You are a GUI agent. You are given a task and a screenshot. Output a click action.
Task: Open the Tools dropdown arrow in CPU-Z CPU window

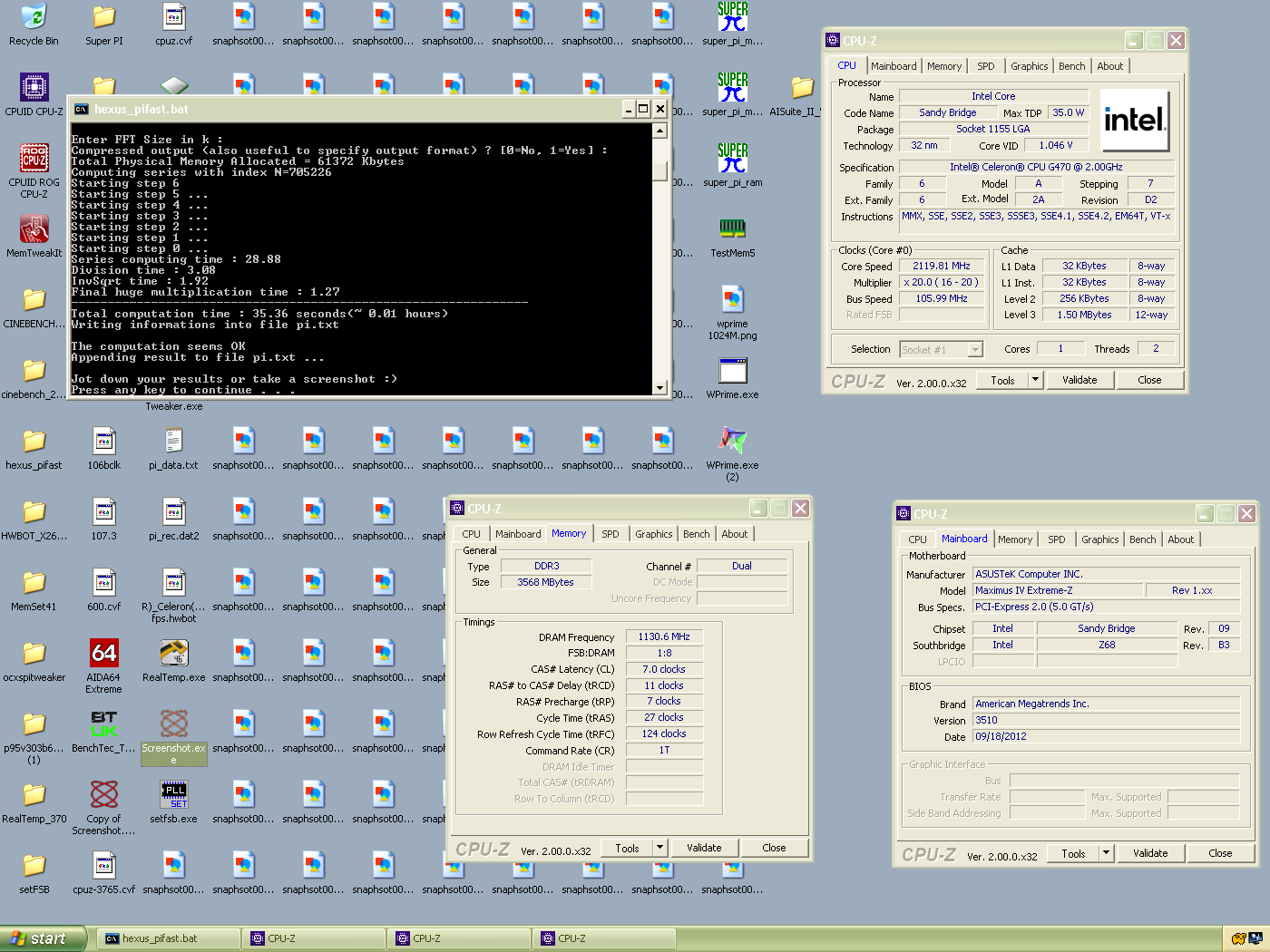(1036, 380)
